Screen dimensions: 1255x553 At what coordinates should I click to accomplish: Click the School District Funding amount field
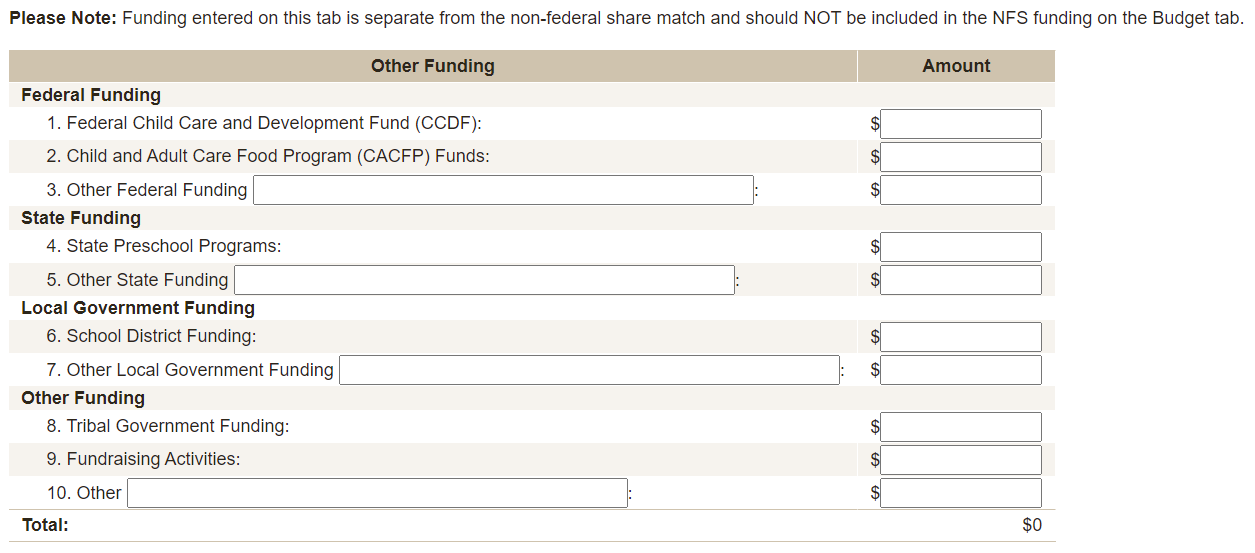pos(960,337)
